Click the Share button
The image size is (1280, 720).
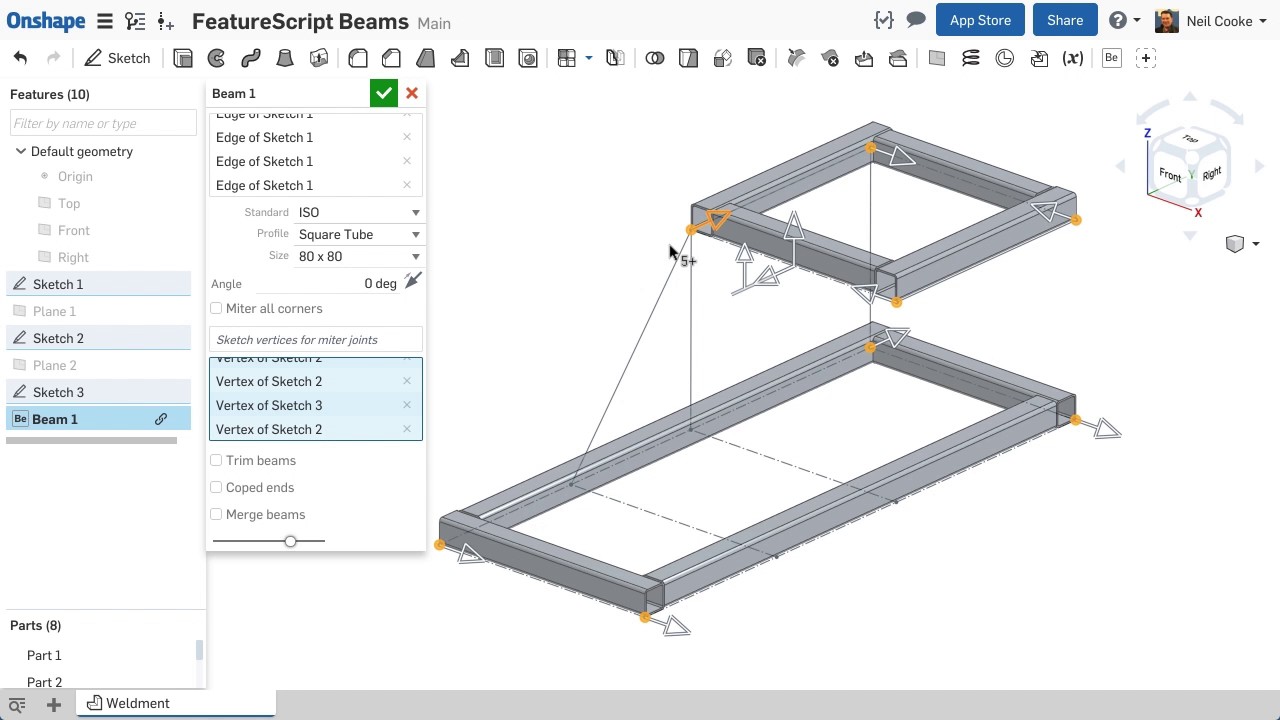(x=1064, y=21)
